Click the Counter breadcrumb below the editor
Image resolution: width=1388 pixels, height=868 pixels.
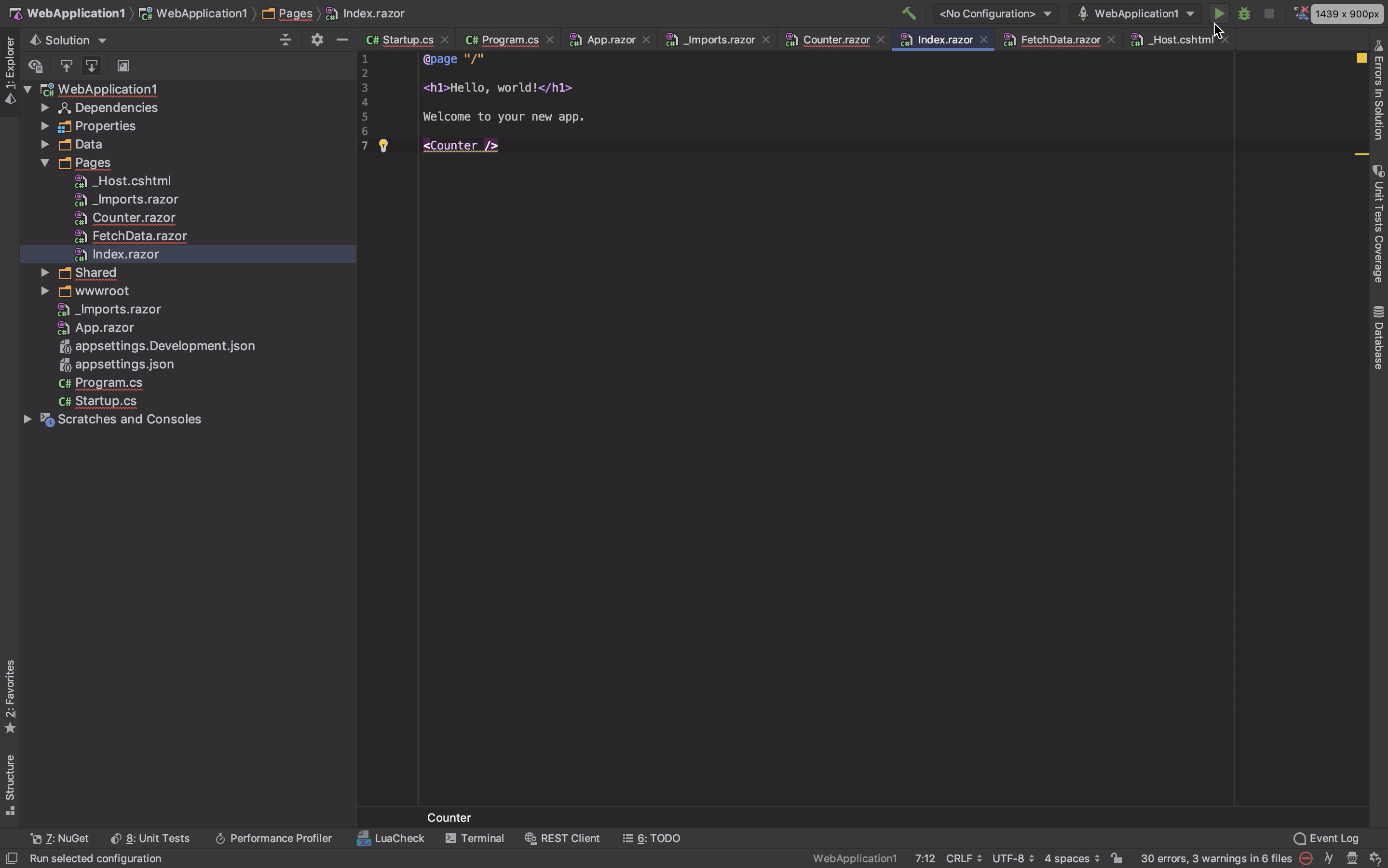449,817
